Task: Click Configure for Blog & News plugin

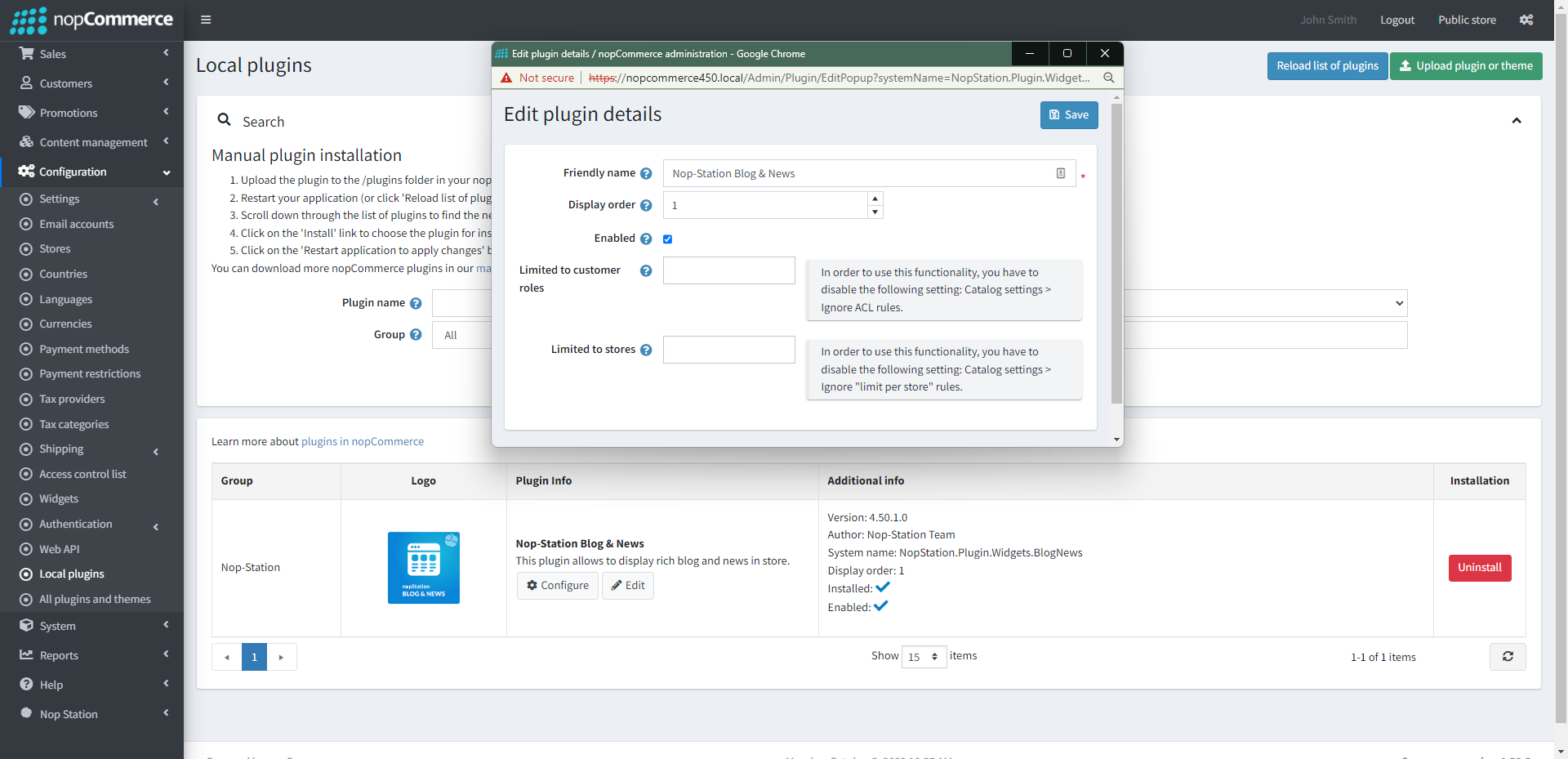Action: (558, 586)
